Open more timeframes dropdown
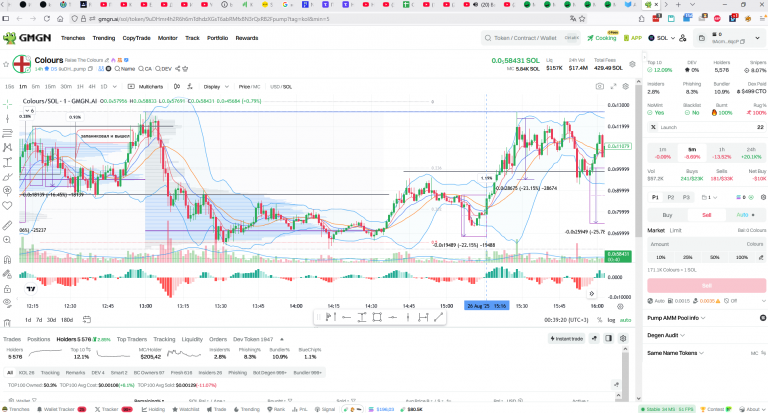Viewport: 768px width, 413px height. pyautogui.click(x=115, y=86)
